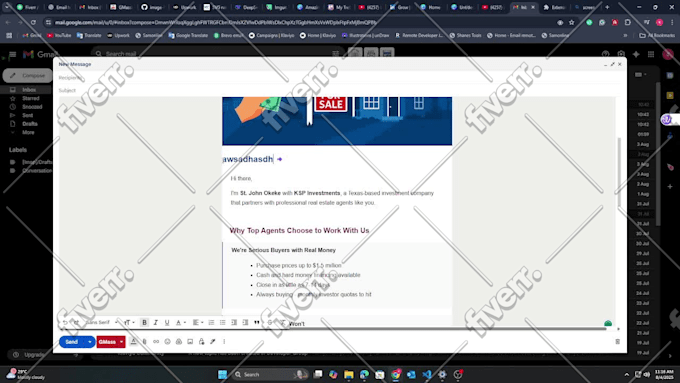Insert files using Google Drive

pyautogui.click(x=179, y=342)
